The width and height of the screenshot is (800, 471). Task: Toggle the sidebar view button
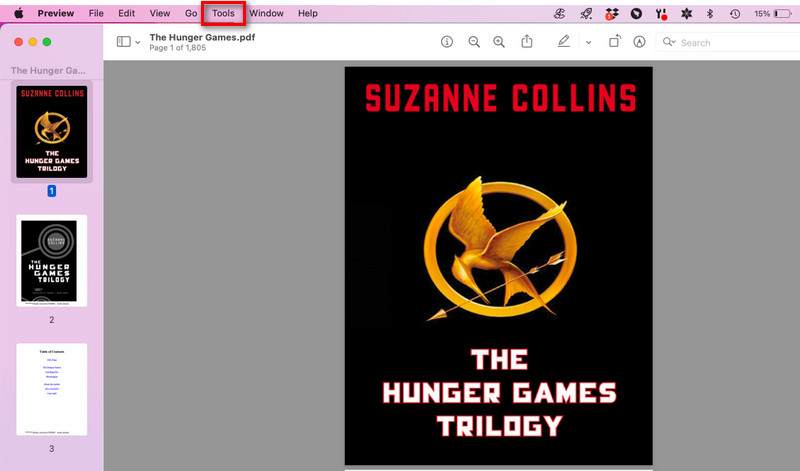click(124, 42)
